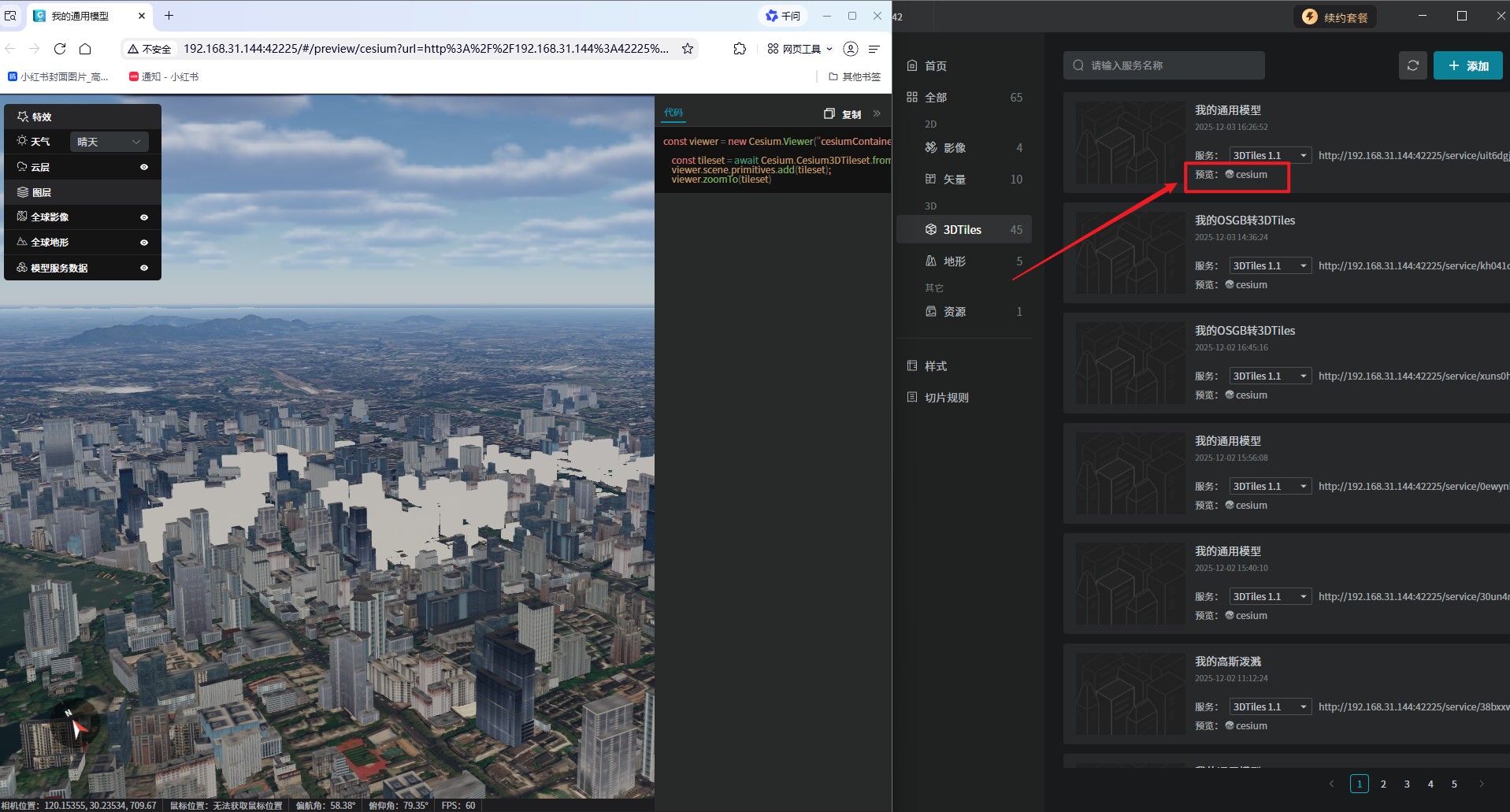This screenshot has height=812, width=1510.
Task: Click the service name search field
Action: click(1164, 65)
